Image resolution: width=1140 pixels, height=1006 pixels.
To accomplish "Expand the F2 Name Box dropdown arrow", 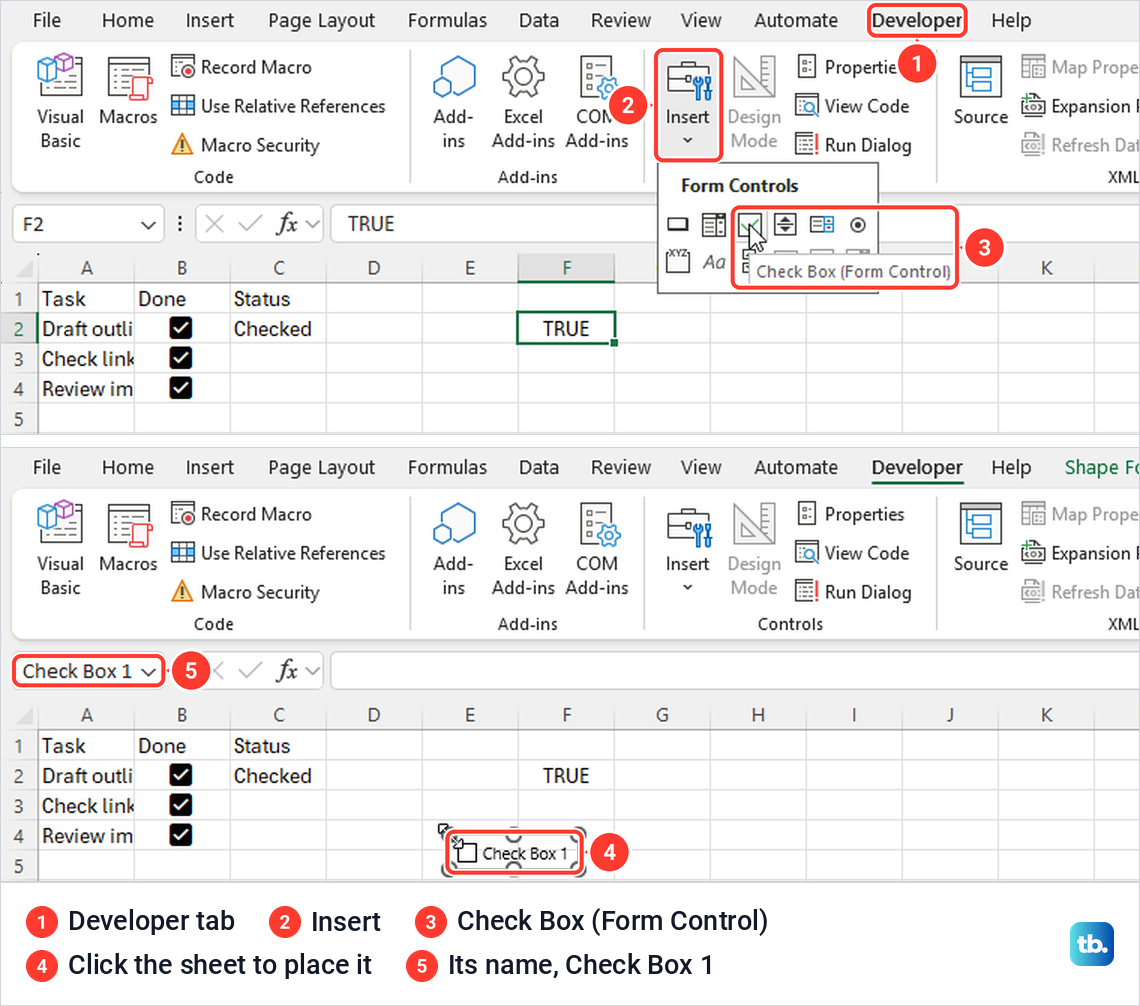I will tap(148, 225).
